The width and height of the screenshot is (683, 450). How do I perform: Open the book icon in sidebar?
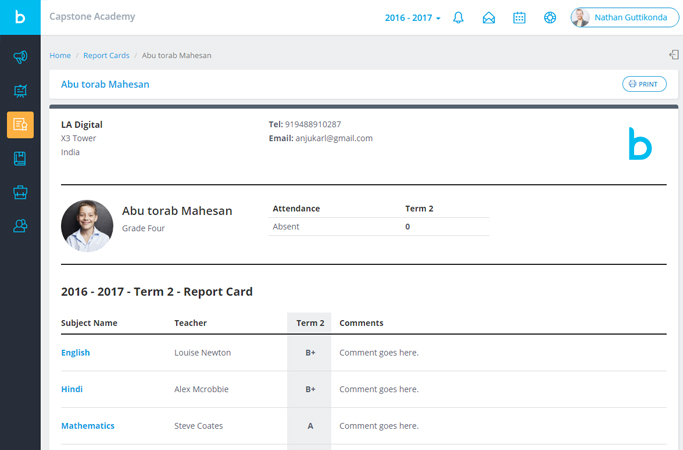[x=20, y=159]
